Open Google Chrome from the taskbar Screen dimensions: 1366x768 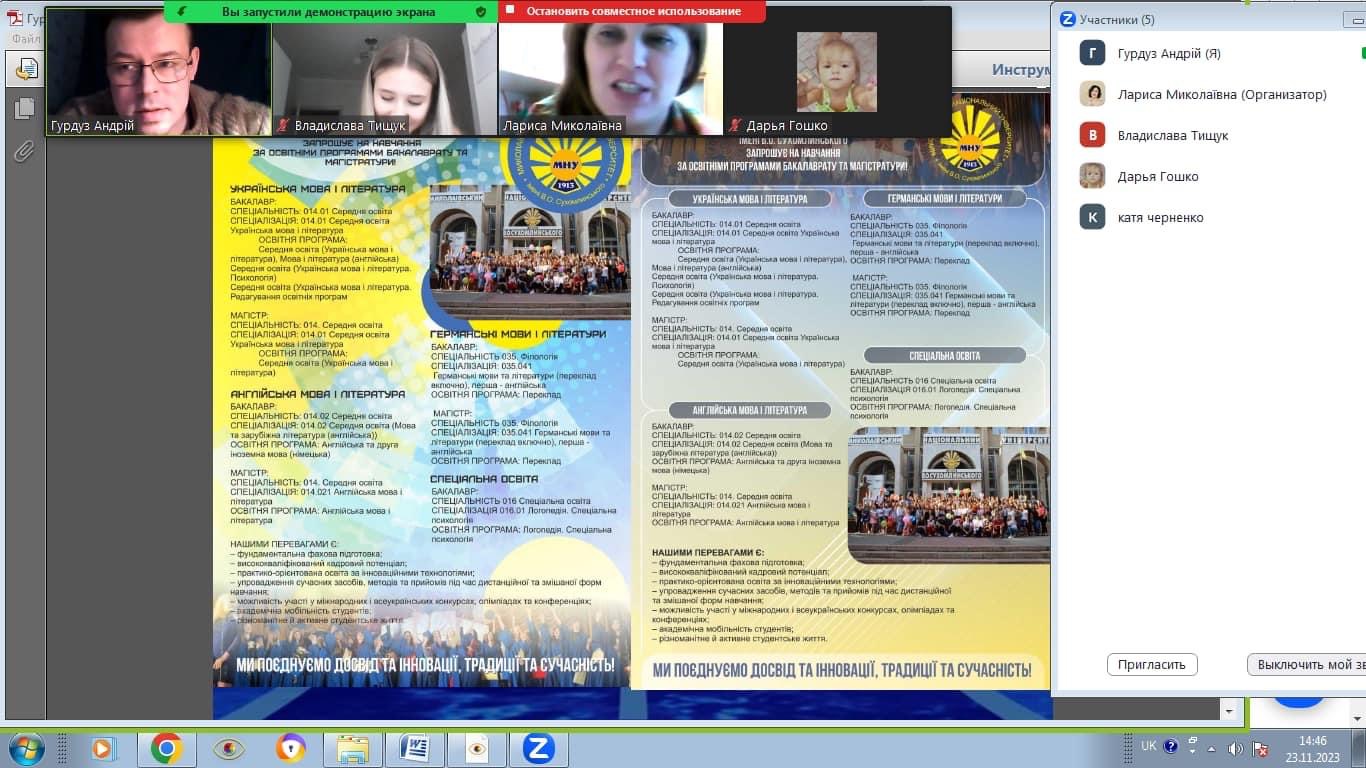click(x=166, y=748)
